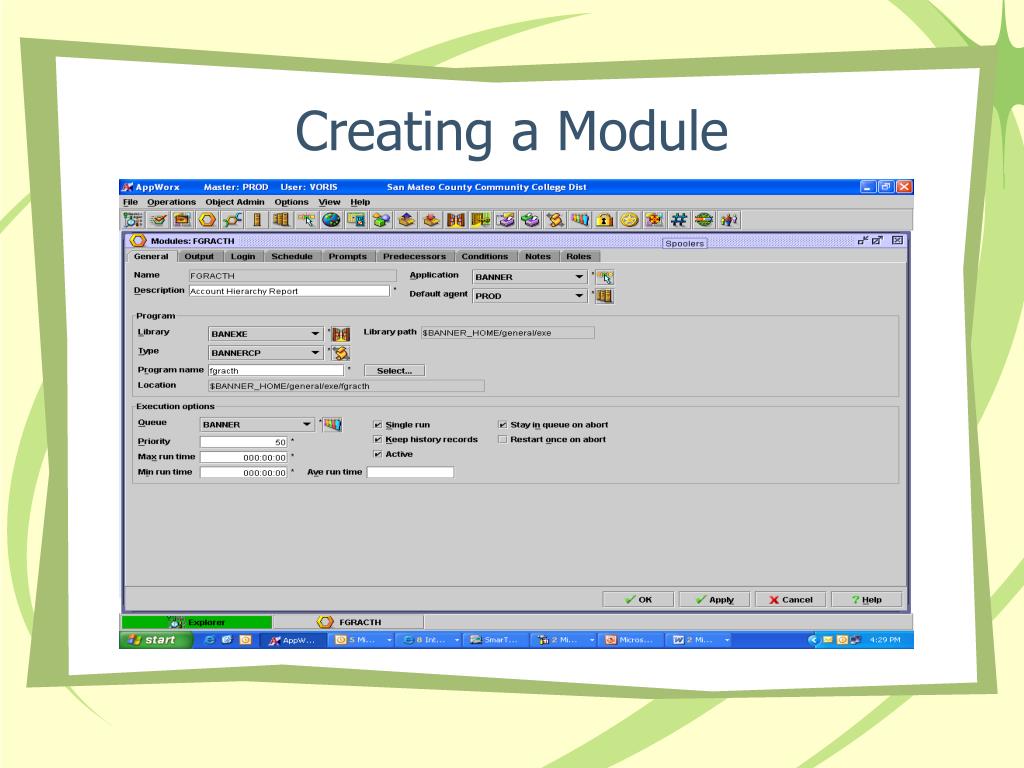
Task: Click the Cancel button
Action: click(791, 600)
